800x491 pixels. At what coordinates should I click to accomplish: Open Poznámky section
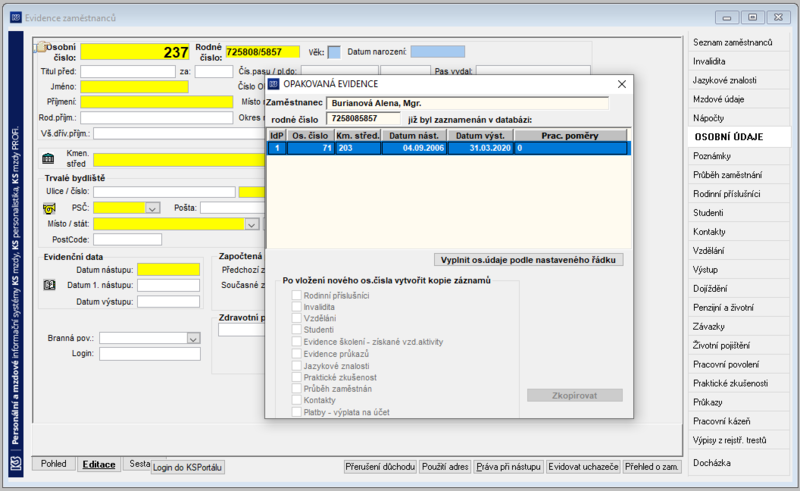[x=738, y=156]
